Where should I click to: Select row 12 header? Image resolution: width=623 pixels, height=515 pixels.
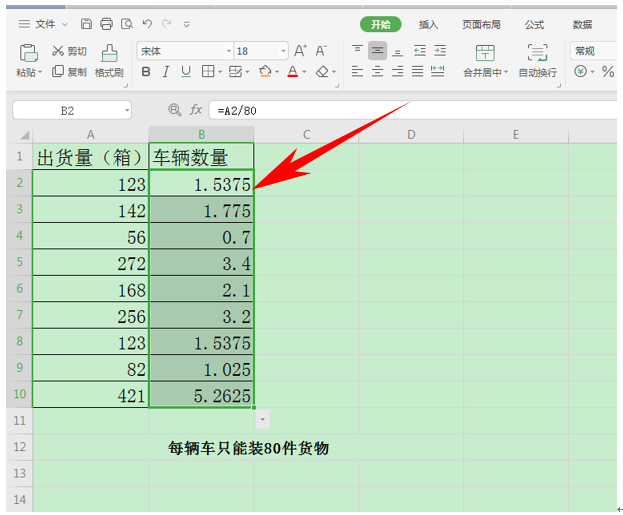coord(19,447)
